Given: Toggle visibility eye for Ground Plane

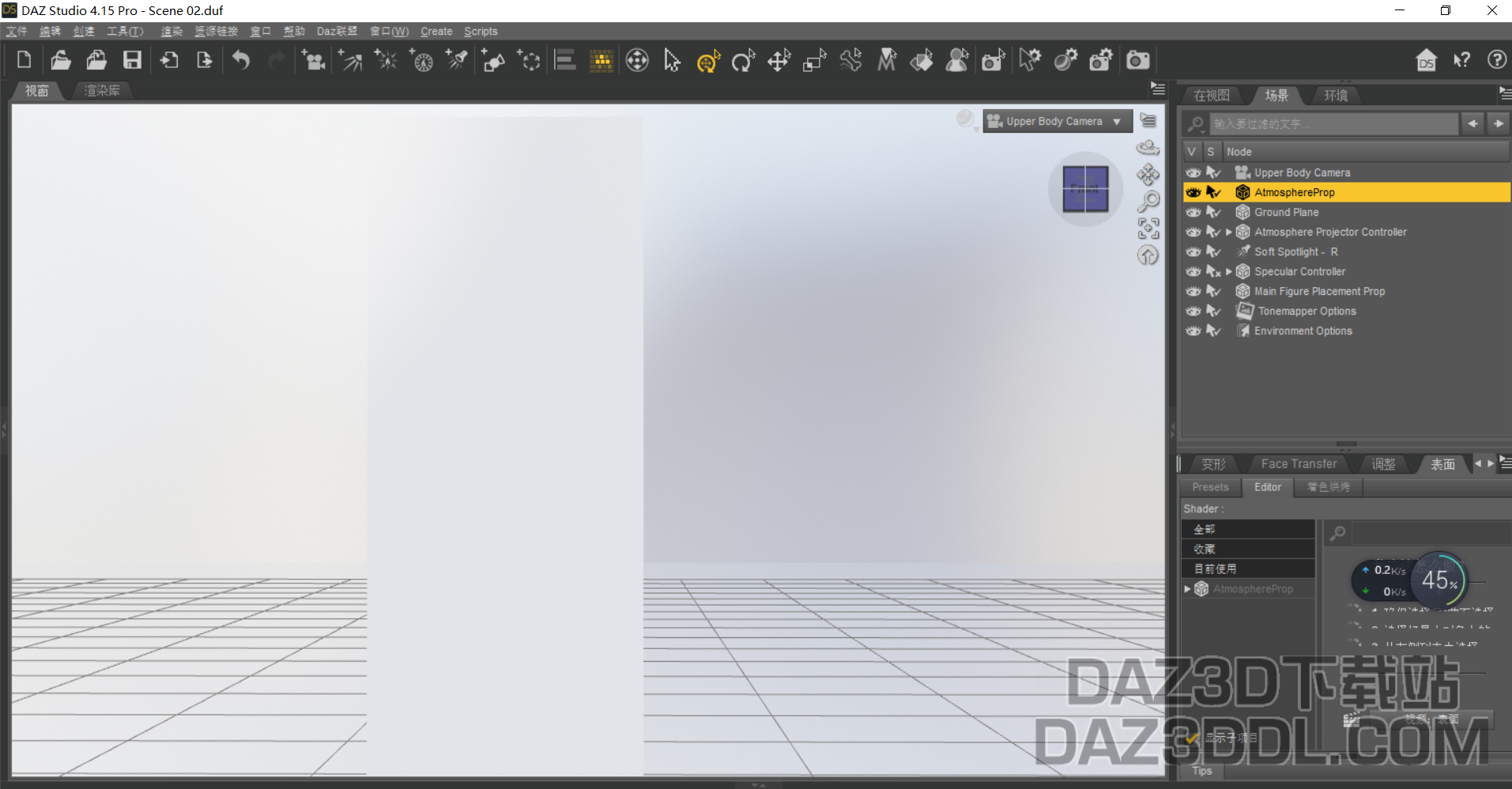Looking at the screenshot, I should 1193,212.
